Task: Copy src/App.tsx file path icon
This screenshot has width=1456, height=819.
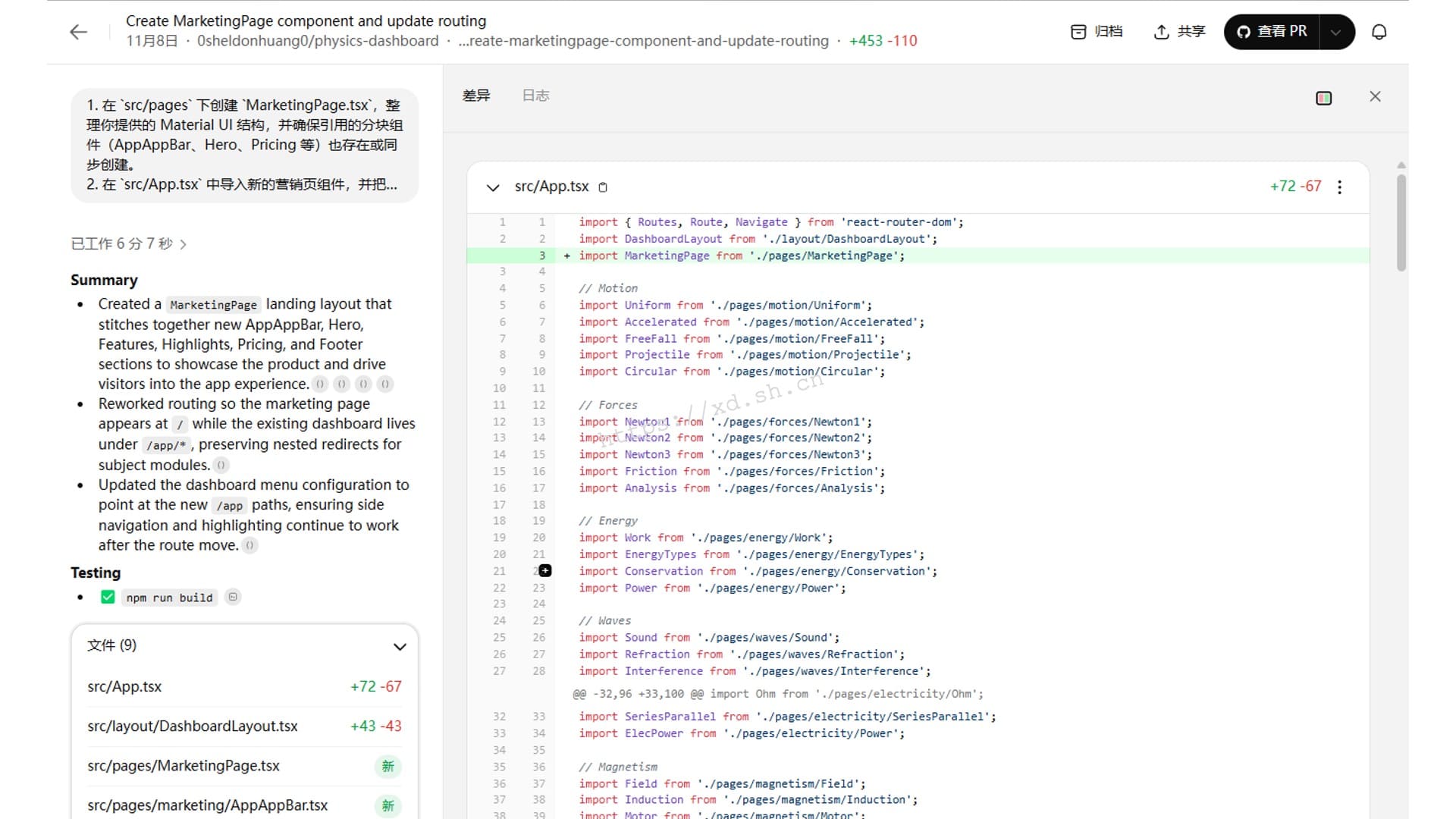Action: pyautogui.click(x=603, y=187)
